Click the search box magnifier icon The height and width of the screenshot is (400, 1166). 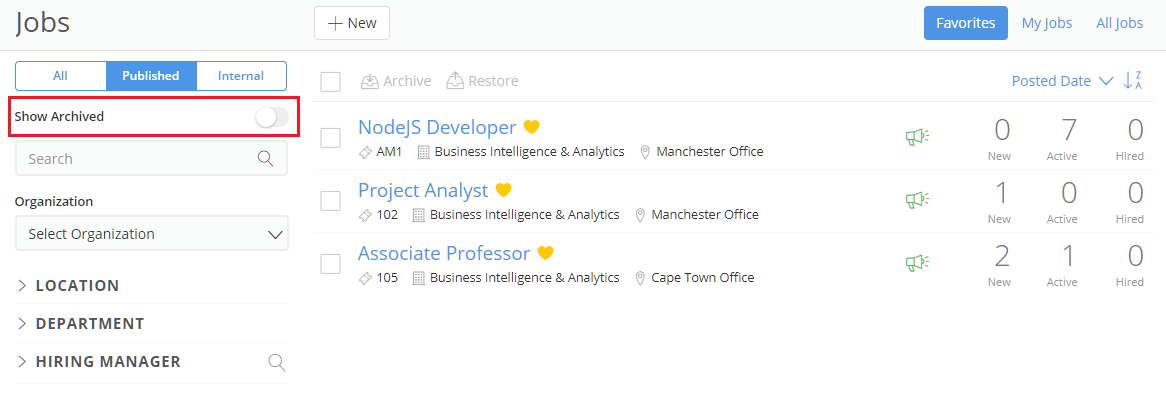265,158
